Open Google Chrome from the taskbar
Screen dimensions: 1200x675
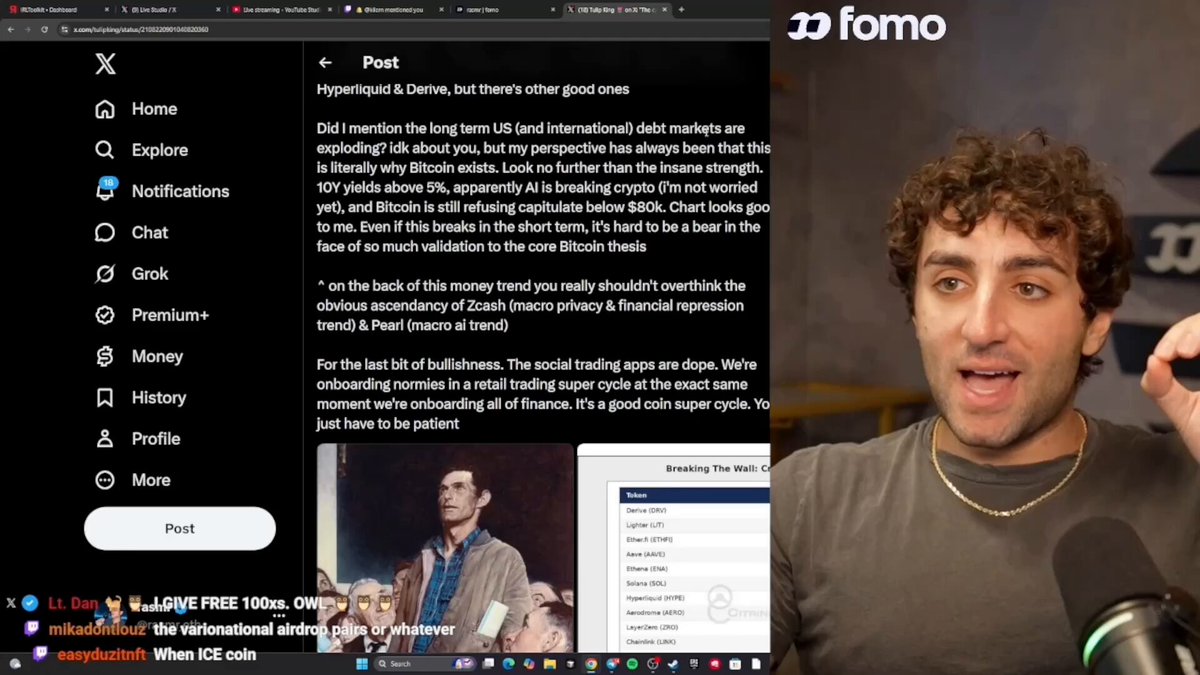tap(591, 664)
